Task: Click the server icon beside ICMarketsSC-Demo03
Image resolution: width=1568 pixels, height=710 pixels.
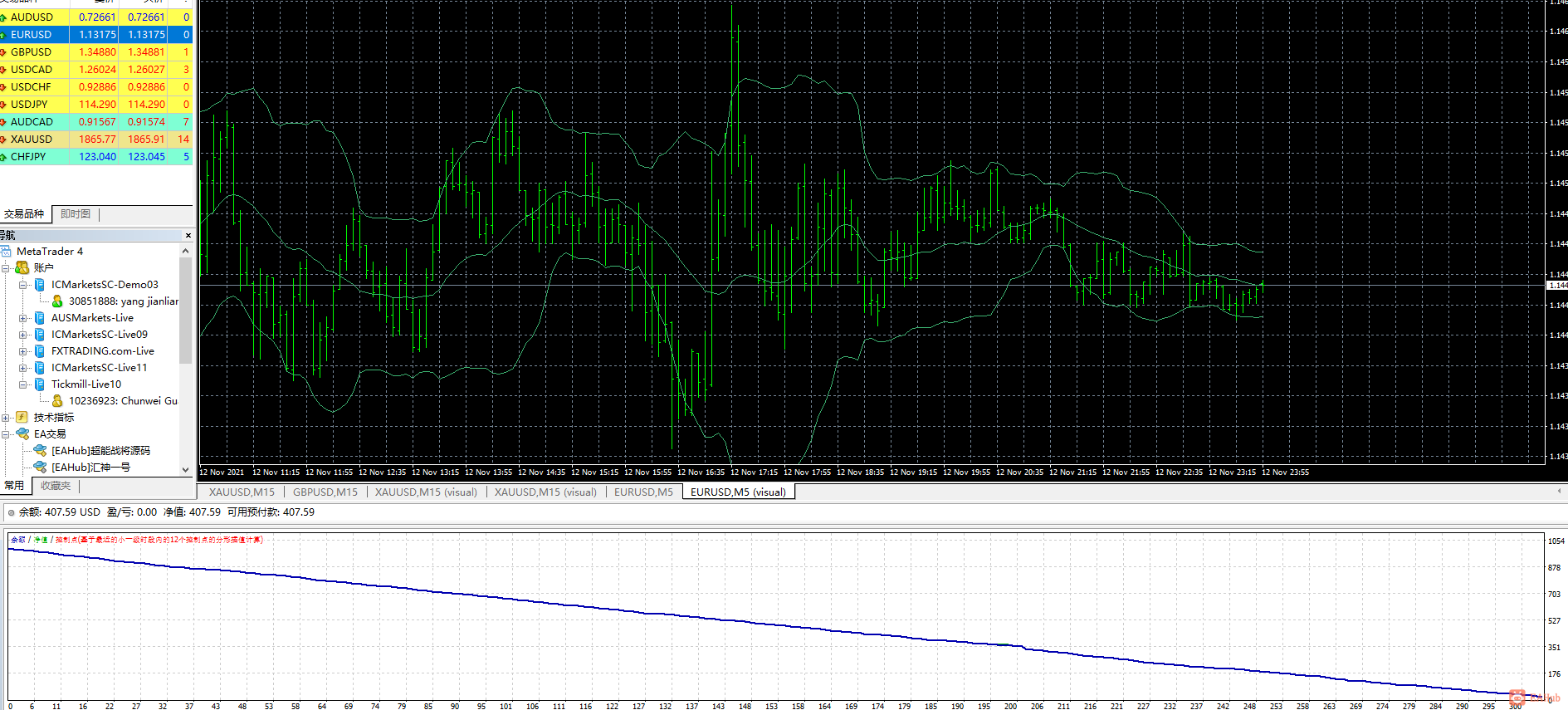Action: pos(39,285)
